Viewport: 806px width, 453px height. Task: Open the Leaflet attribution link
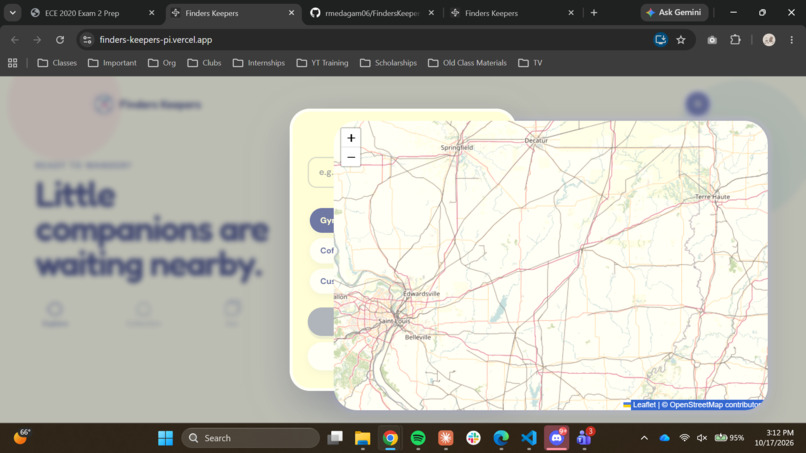(x=644, y=405)
